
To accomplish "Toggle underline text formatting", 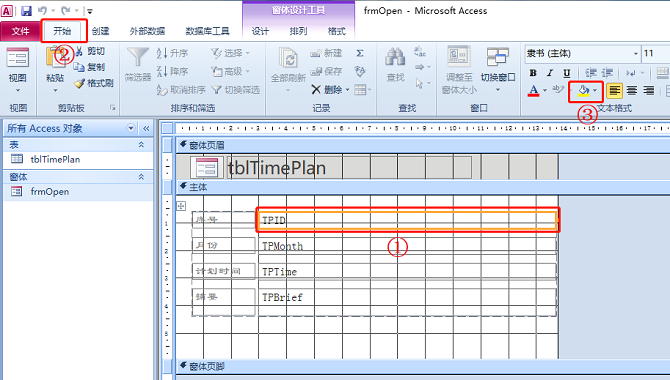I will [x=566, y=73].
